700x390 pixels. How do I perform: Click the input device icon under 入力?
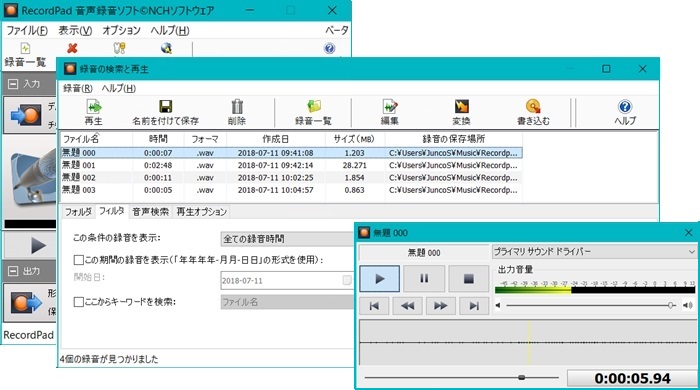pos(26,115)
